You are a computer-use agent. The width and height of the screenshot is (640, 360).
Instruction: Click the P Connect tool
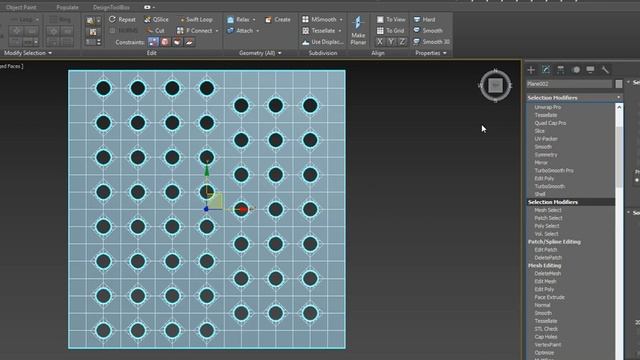point(195,31)
